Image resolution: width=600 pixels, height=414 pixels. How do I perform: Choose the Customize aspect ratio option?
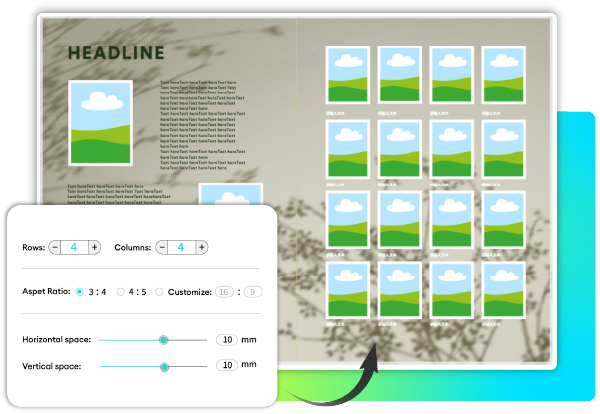pyautogui.click(x=159, y=292)
